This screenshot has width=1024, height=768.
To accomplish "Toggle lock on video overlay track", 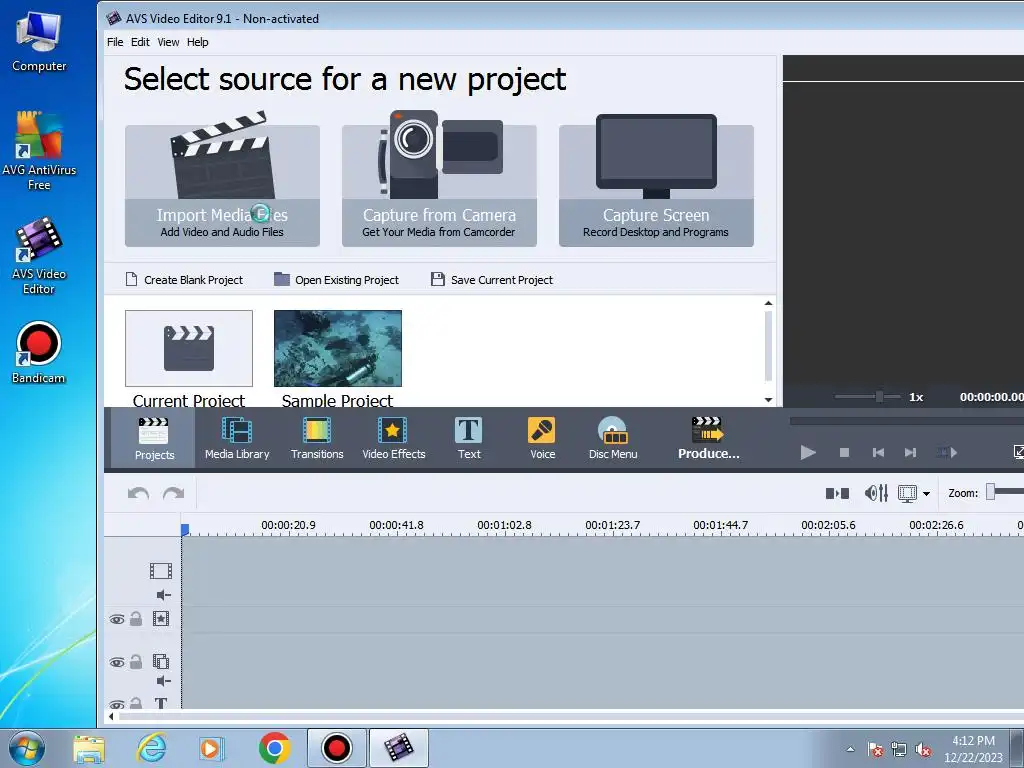I will [x=136, y=662].
